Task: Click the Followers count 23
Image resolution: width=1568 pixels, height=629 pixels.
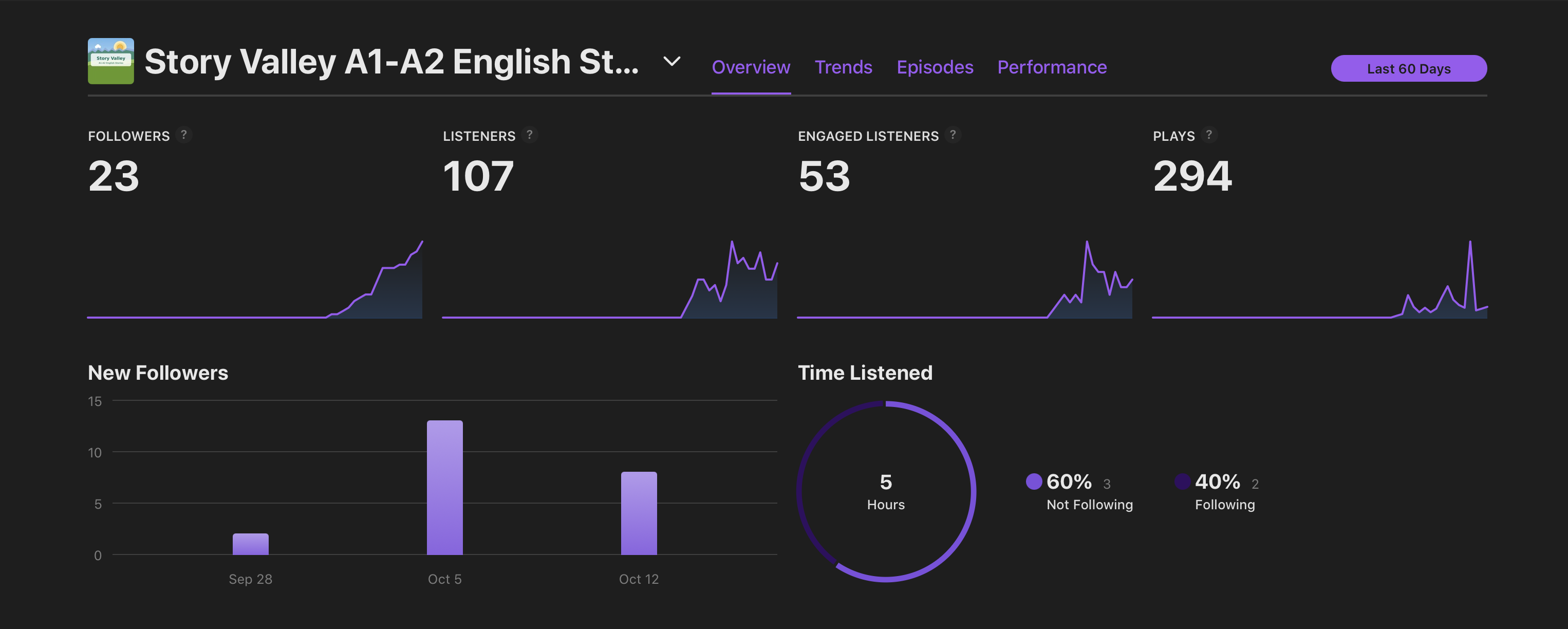Action: pyautogui.click(x=114, y=177)
